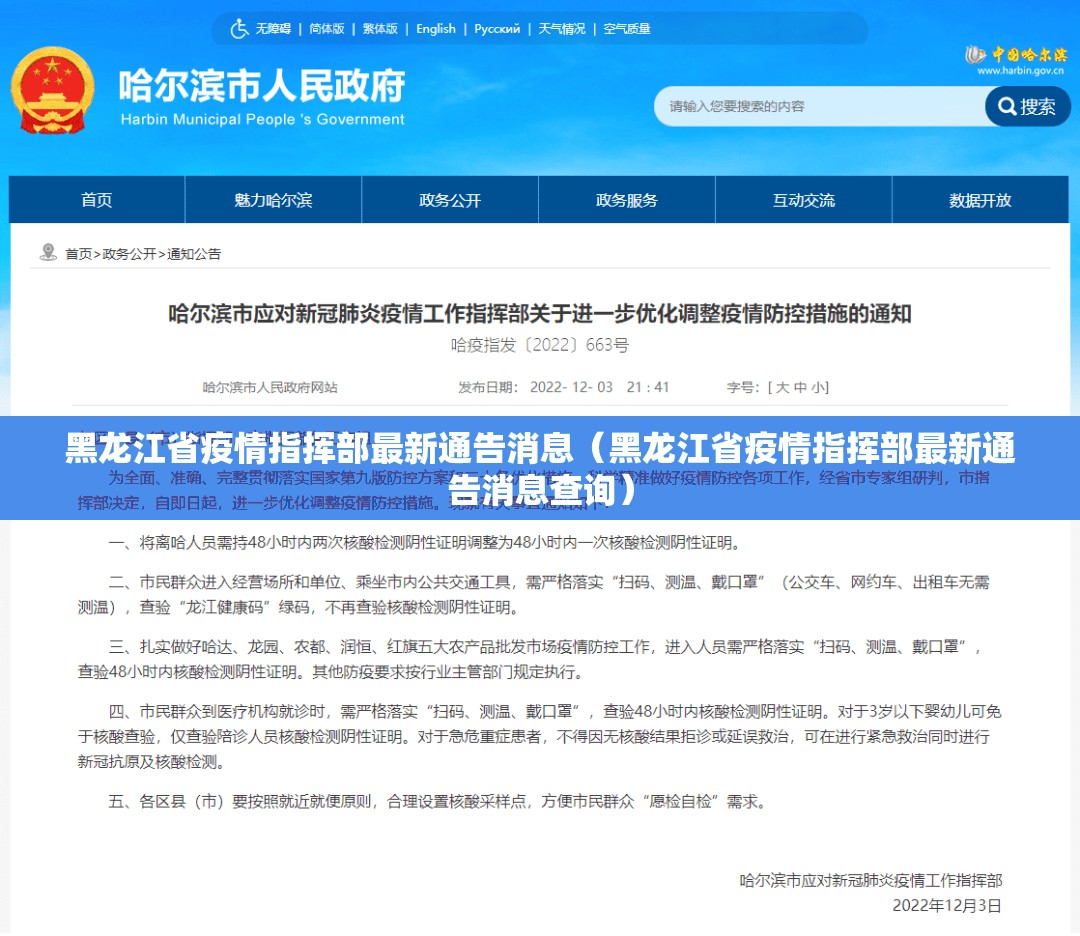Open the 政务服务 navigation tab
The width and height of the screenshot is (1080, 936).
click(x=627, y=200)
